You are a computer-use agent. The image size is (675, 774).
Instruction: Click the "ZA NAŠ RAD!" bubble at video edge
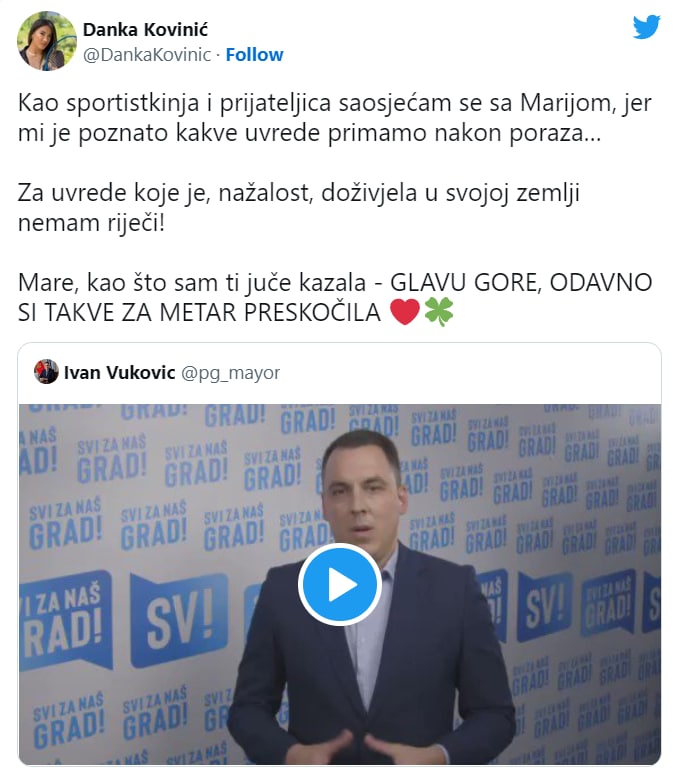[64, 620]
